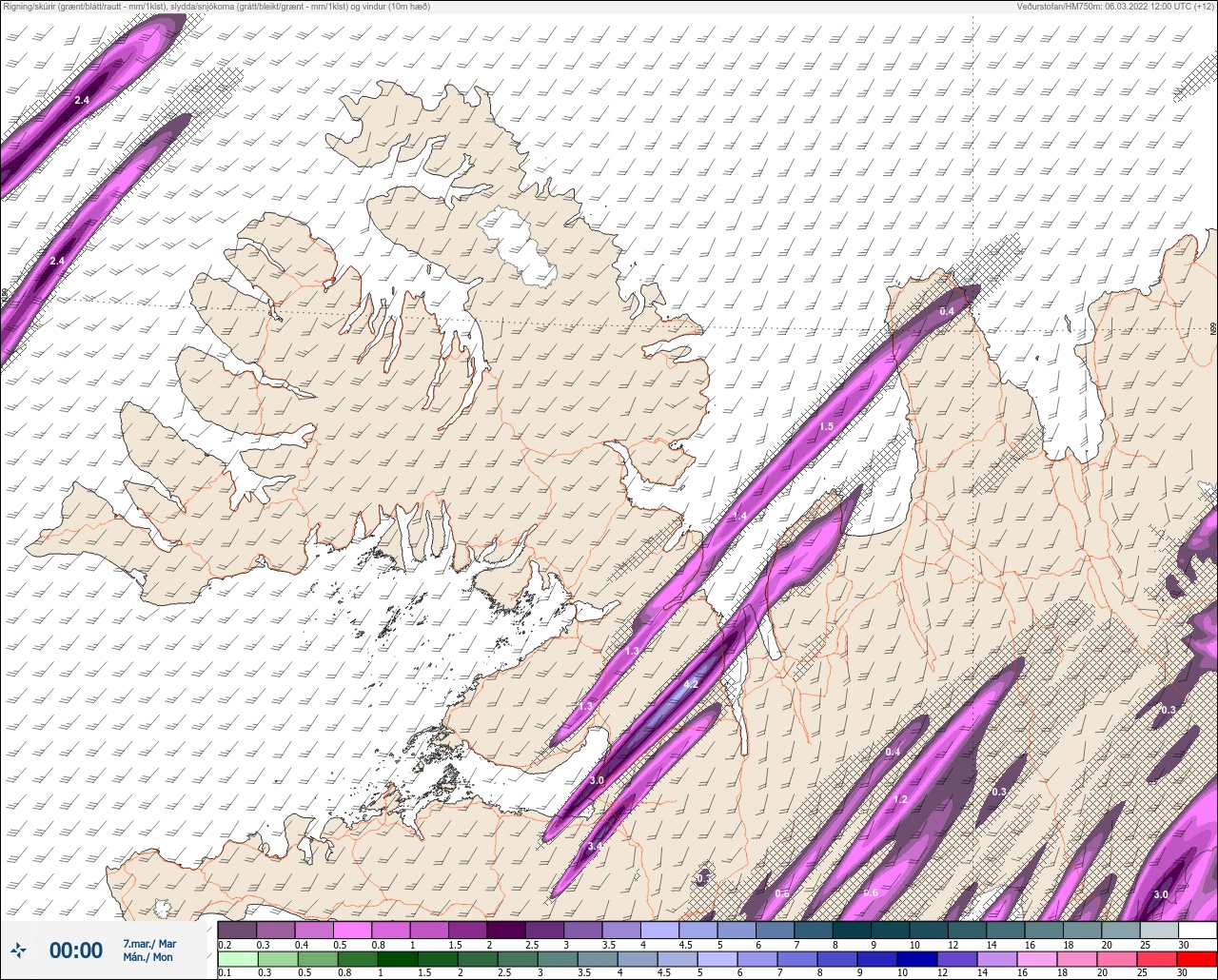Click the 'Mán./ Mon' weekday label
Image resolution: width=1218 pixels, height=980 pixels.
147,957
